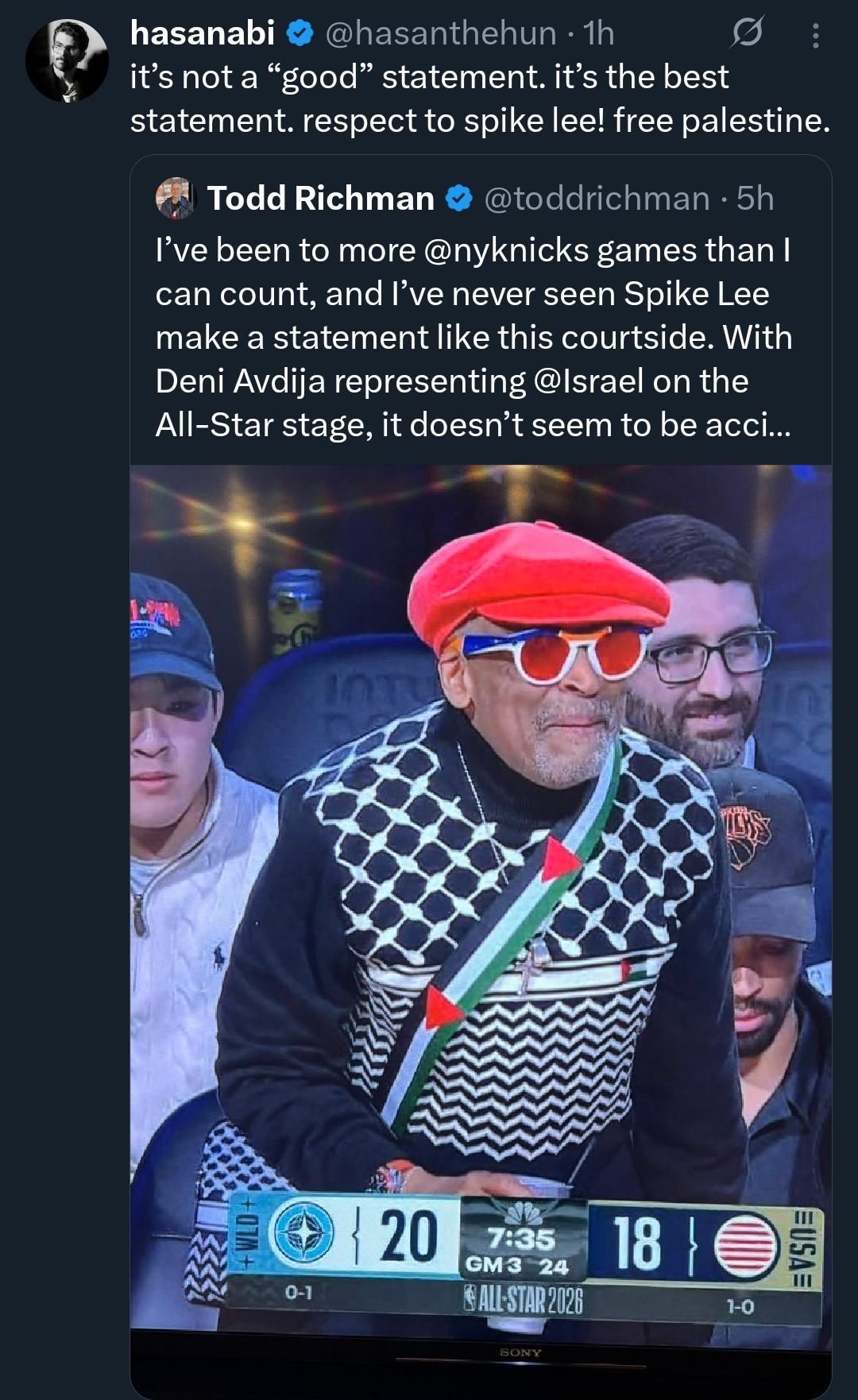Open the quoted tweet body text
Screen dimensions: 858x1400
coord(473,338)
